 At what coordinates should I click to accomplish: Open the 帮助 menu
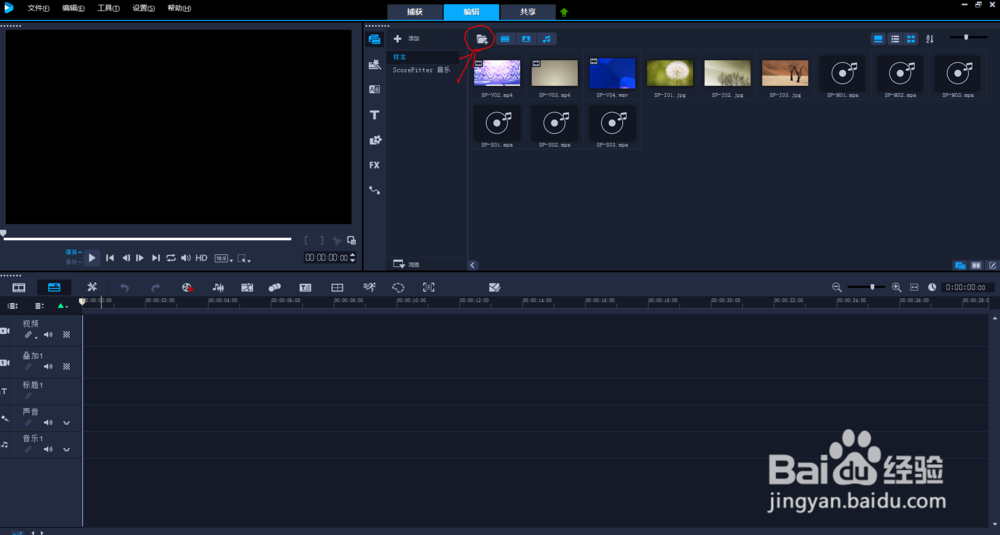[x=179, y=8]
